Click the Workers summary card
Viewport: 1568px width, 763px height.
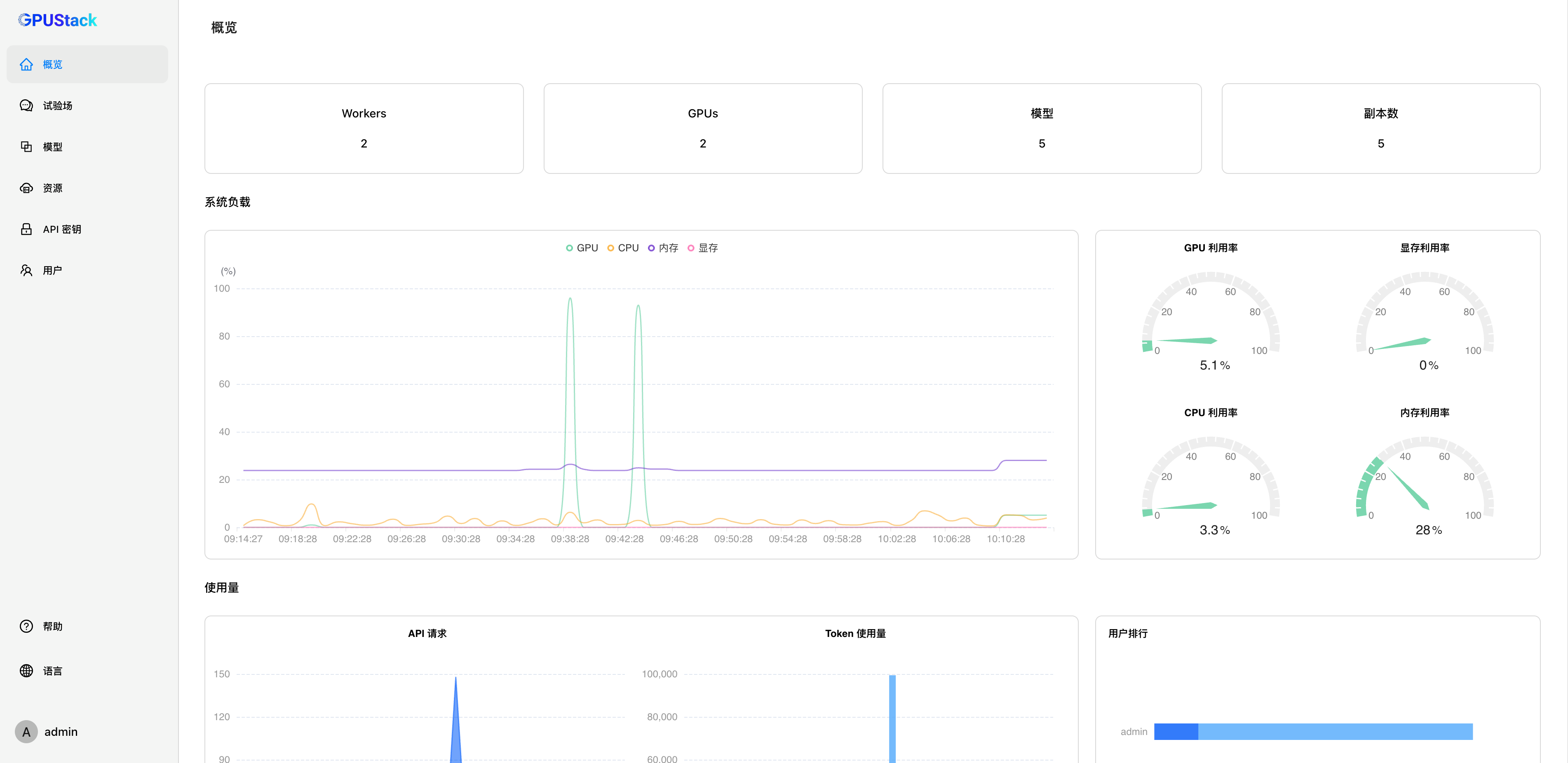tap(364, 129)
